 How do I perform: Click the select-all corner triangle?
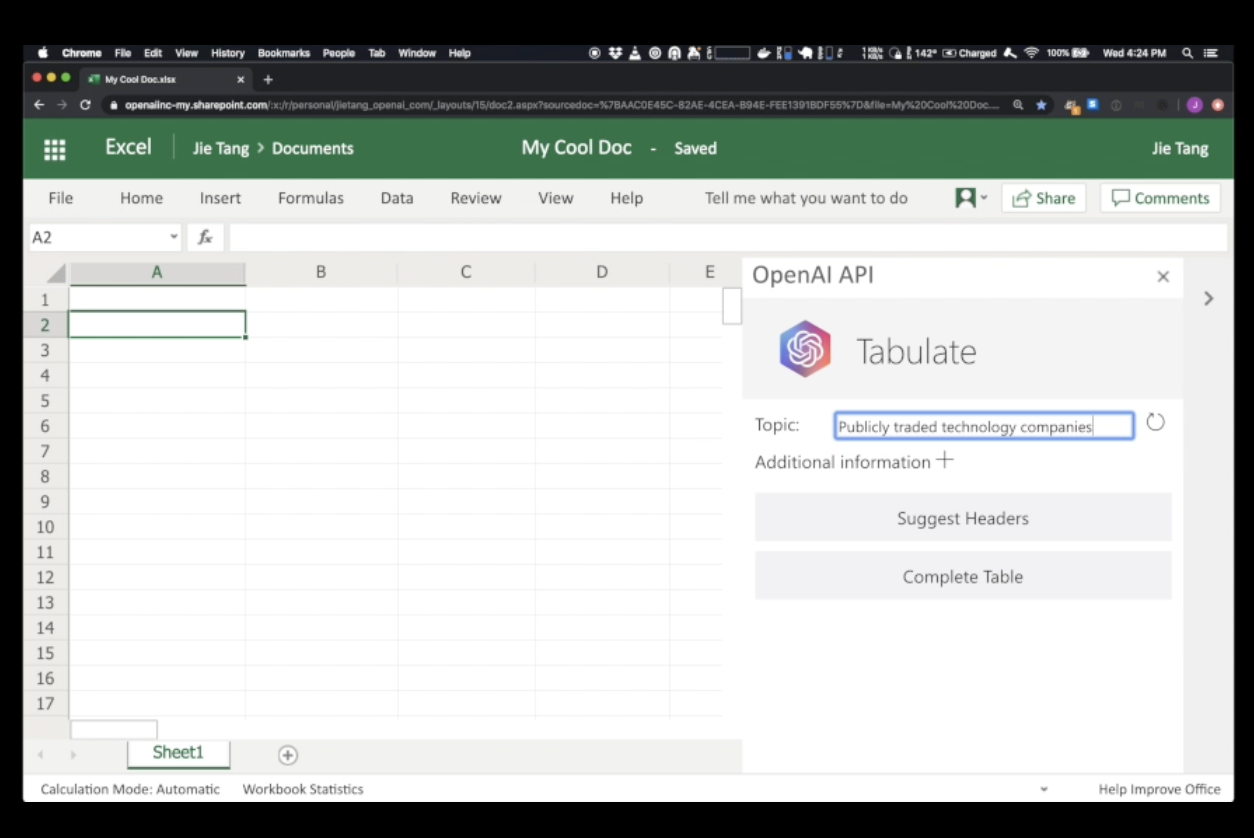tap(55, 273)
